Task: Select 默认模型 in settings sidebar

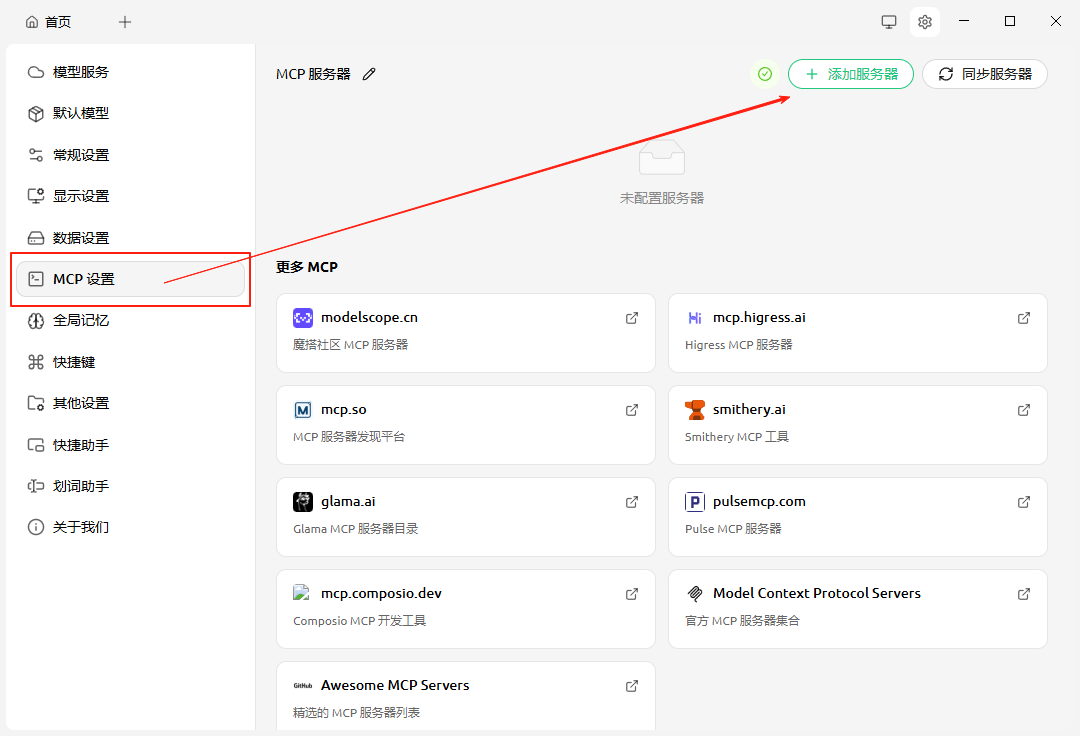Action: pos(130,114)
